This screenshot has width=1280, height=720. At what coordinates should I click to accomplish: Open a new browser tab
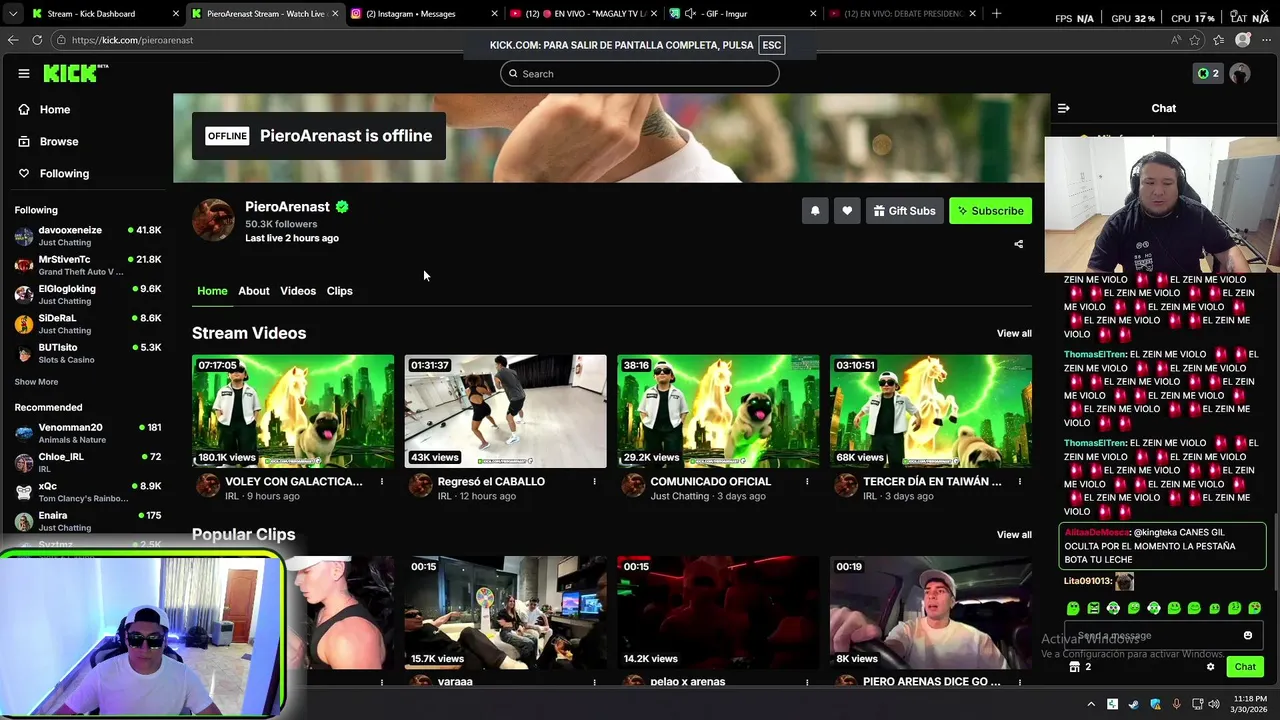996,14
